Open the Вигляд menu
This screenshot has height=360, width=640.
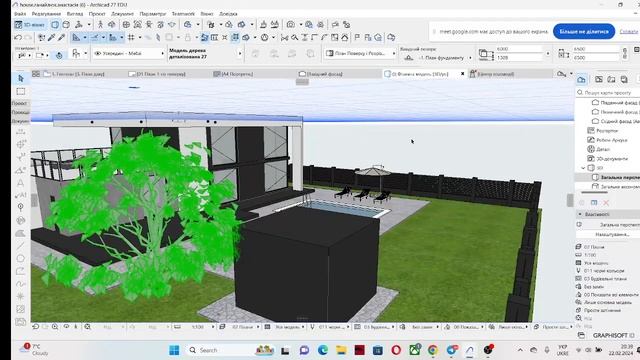tap(75, 14)
